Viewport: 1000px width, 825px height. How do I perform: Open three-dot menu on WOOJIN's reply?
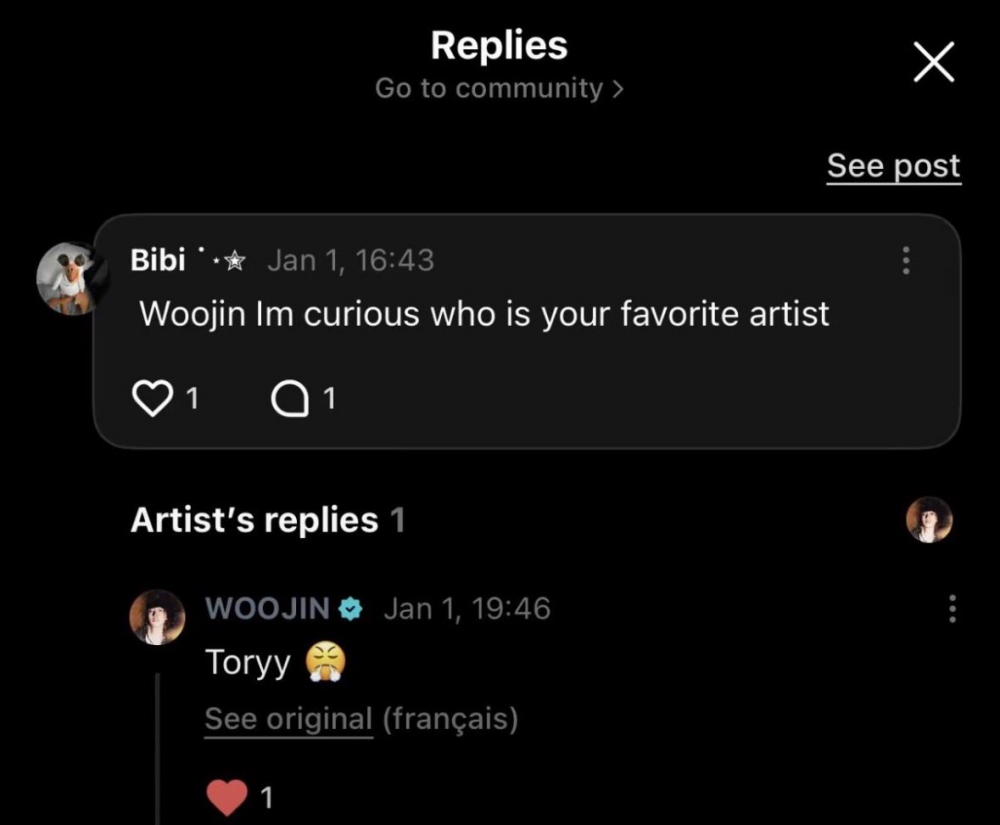[951, 608]
